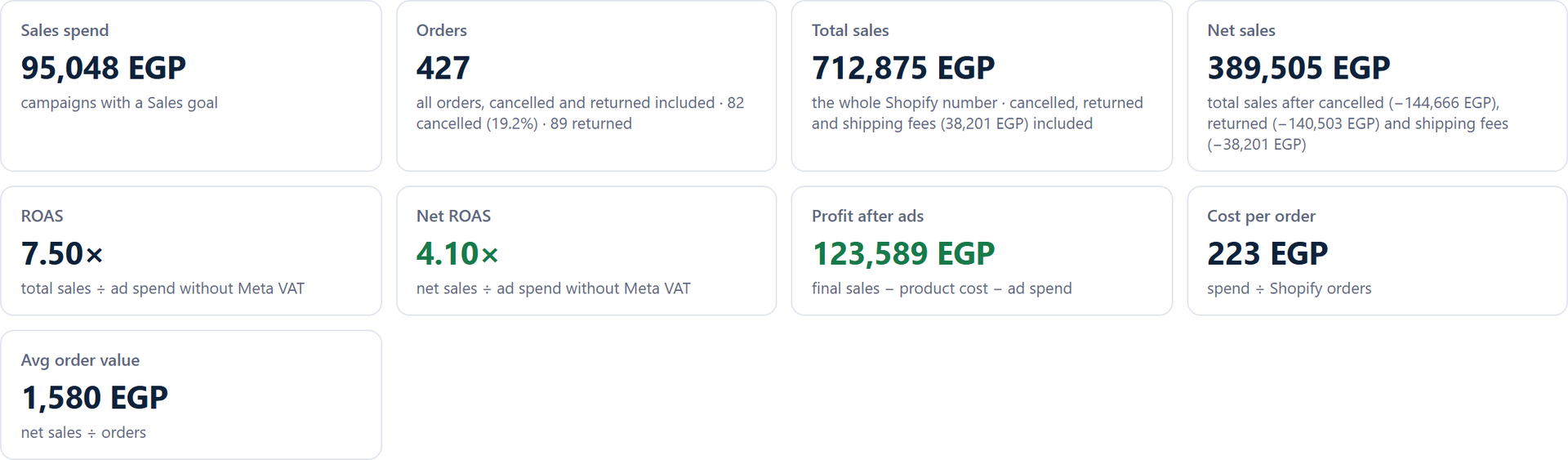Click the 223 EGP cost per order value
Screen dimensions: 1568x460
[x=1267, y=253]
